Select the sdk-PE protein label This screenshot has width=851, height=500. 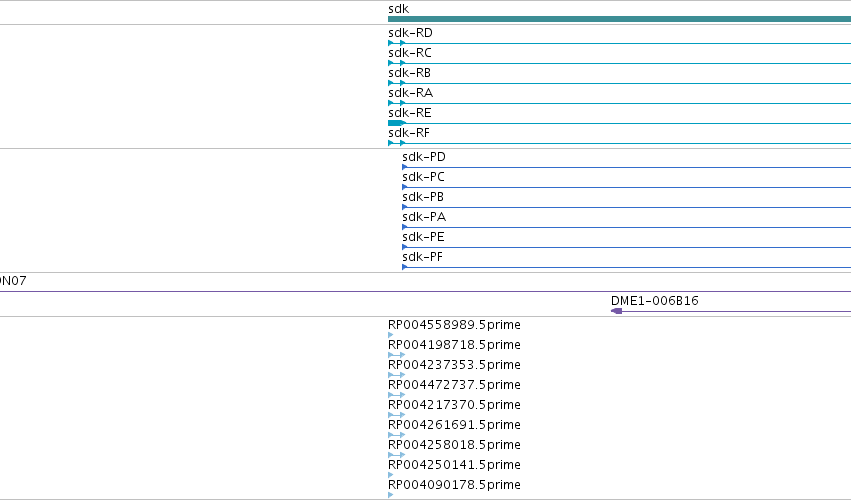(x=423, y=237)
